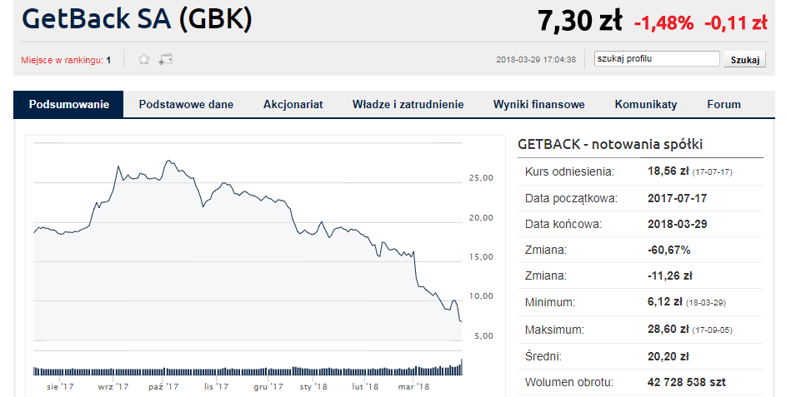Image resolution: width=786 pixels, height=397 pixels.
Task: Click the szukaj profilu search field
Action: [x=657, y=59]
